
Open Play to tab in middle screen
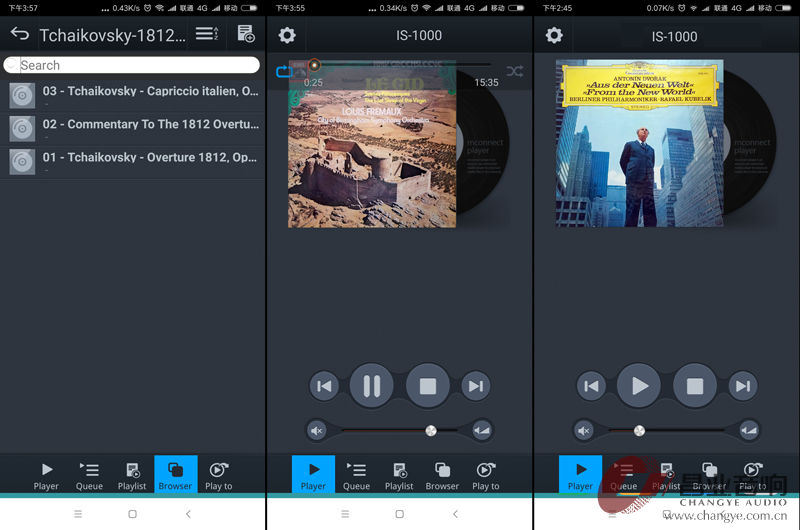click(x=486, y=475)
